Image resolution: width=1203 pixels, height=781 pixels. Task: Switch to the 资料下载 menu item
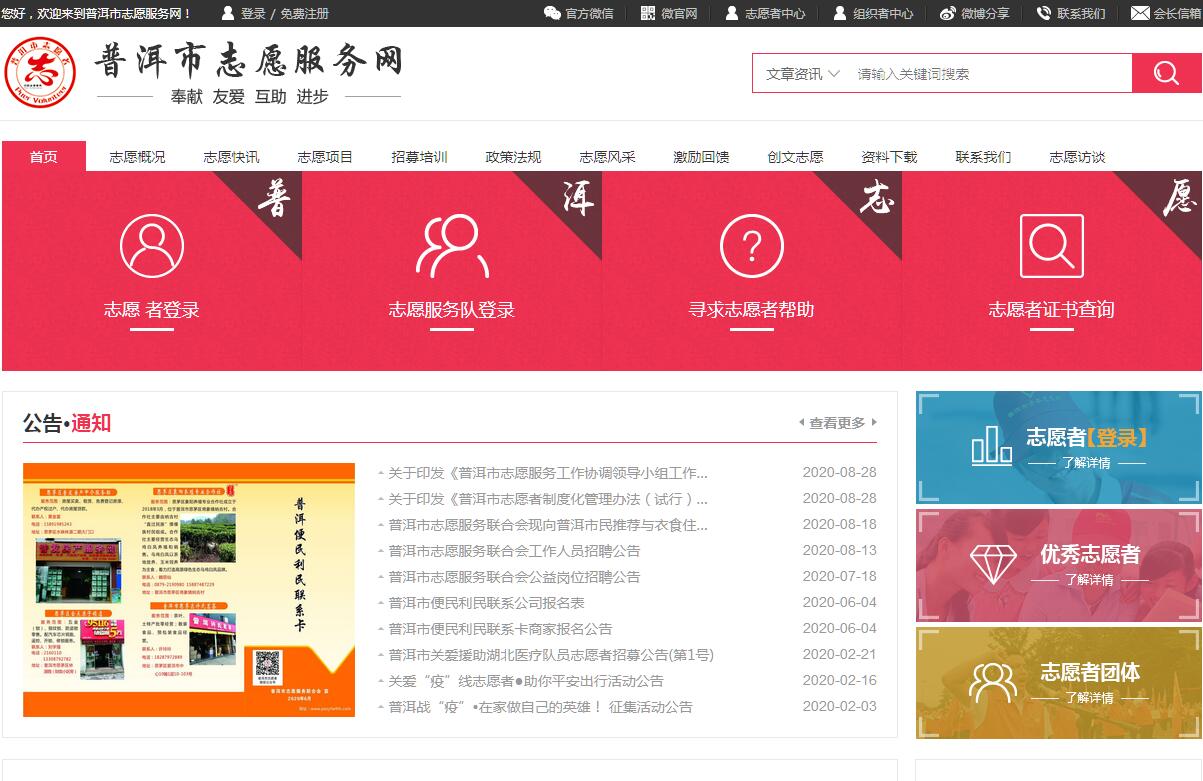tap(889, 157)
